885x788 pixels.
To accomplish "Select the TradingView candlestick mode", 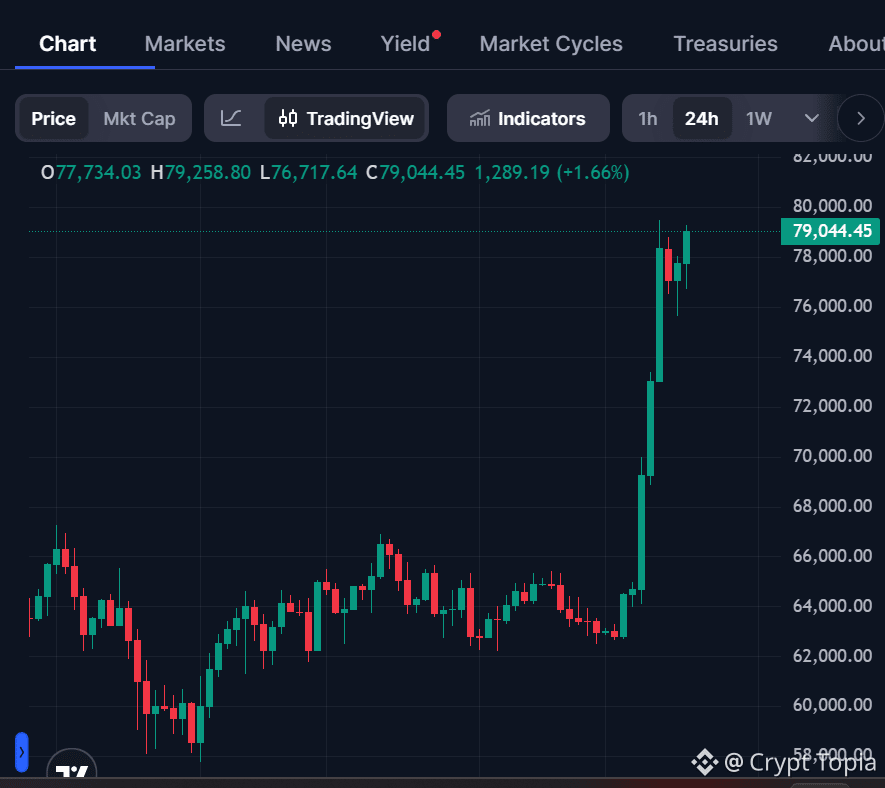I will tap(345, 119).
